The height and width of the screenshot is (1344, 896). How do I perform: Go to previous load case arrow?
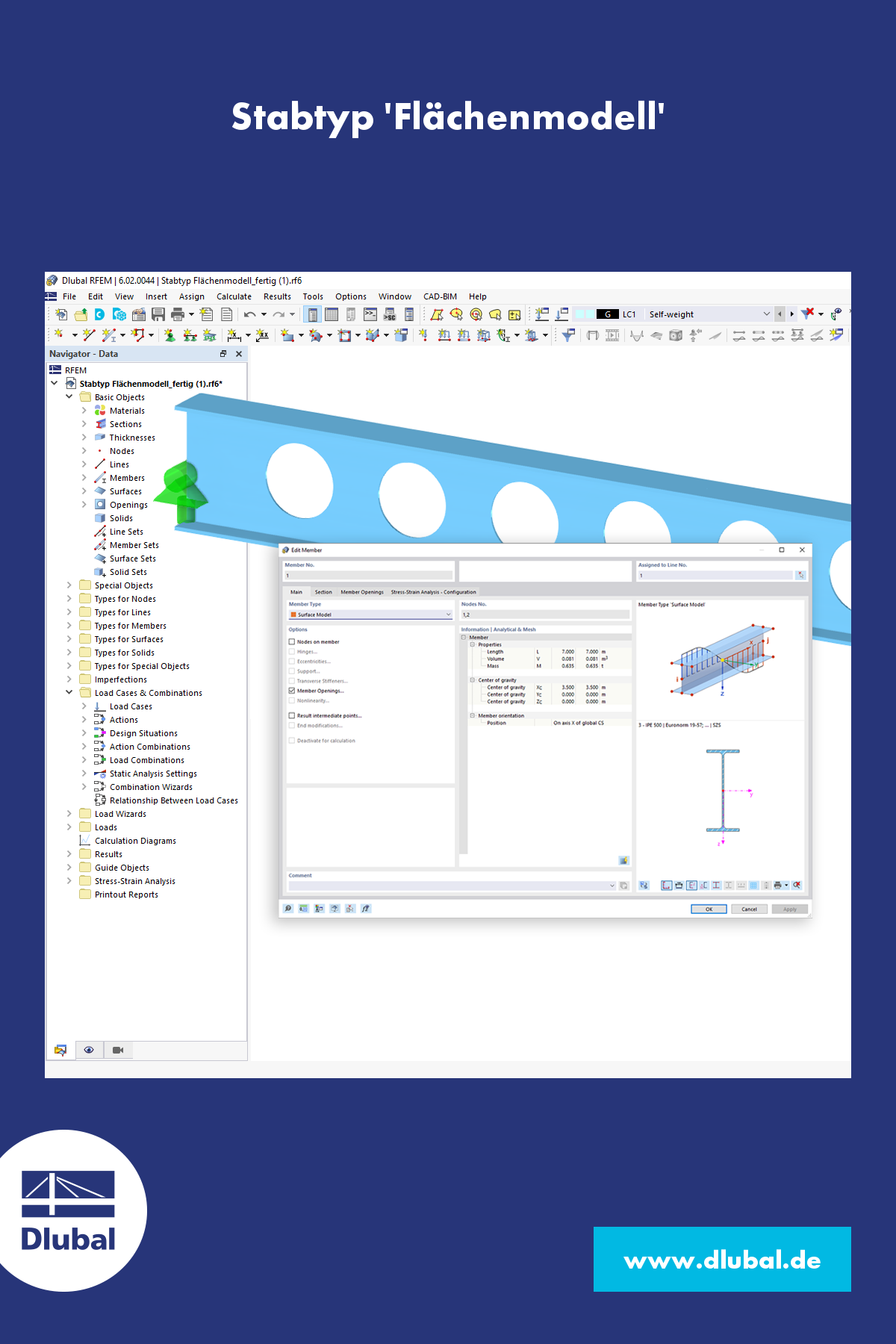coord(780,314)
